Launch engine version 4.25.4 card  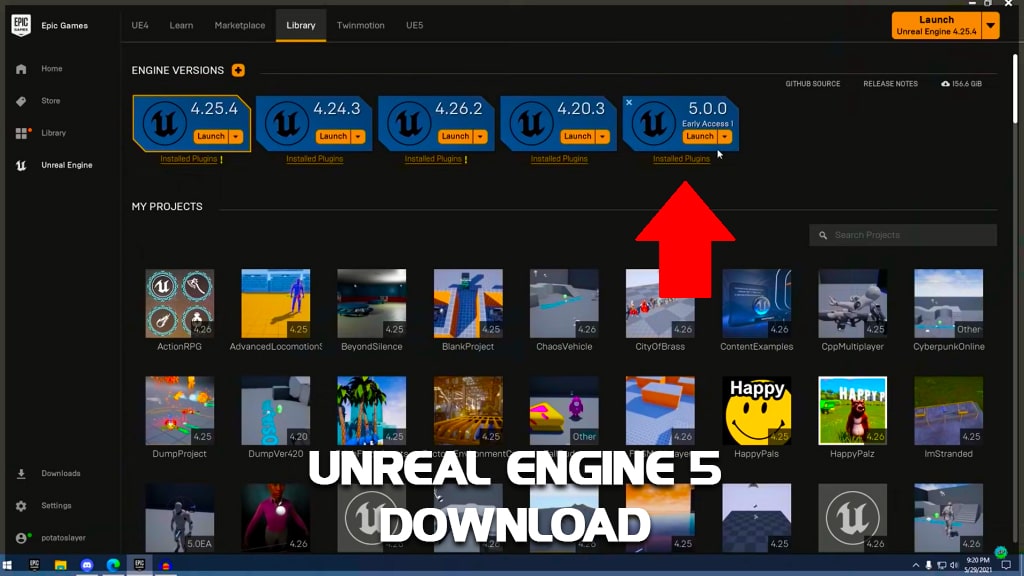tap(211, 136)
